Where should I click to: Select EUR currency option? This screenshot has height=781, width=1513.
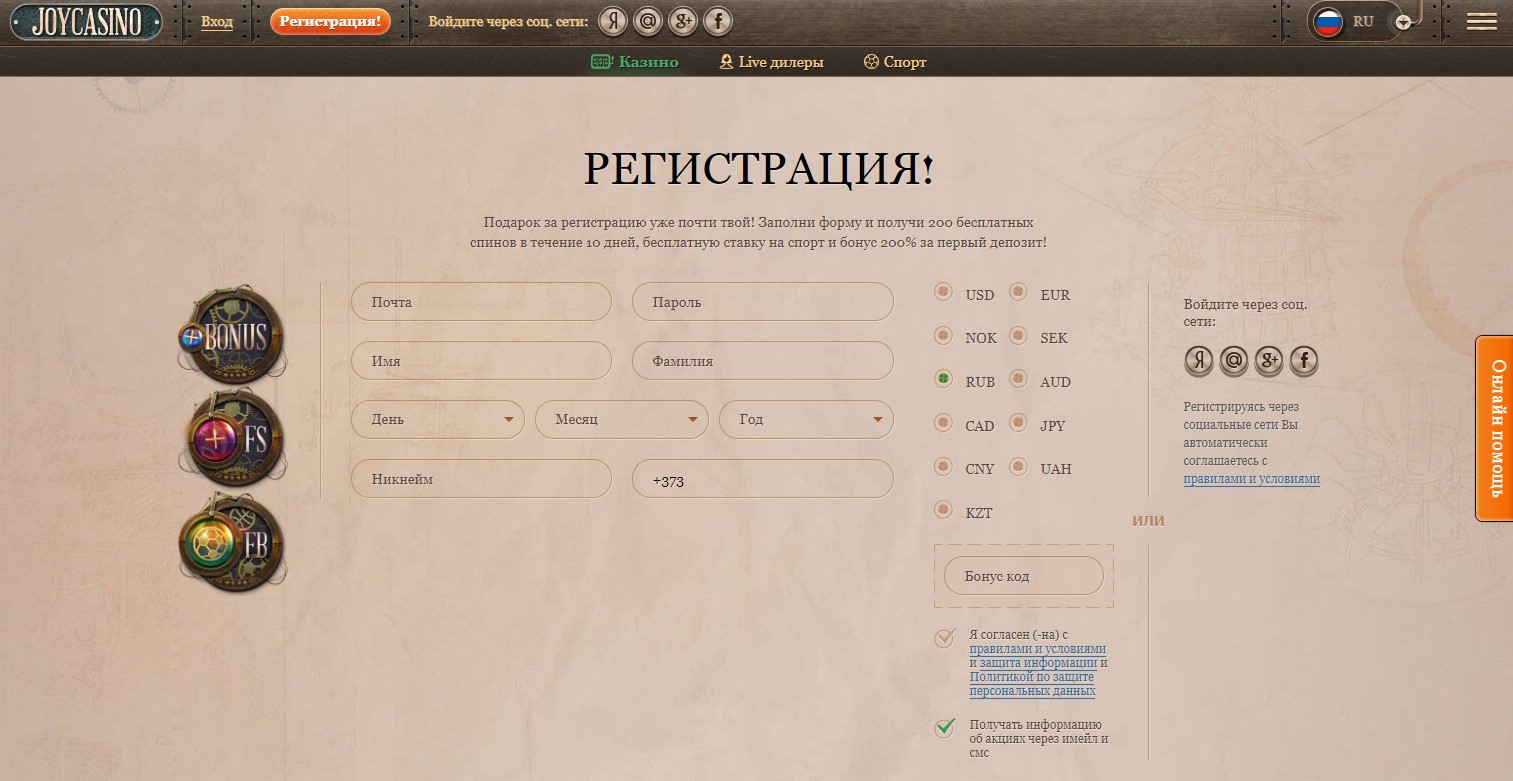coord(1018,292)
